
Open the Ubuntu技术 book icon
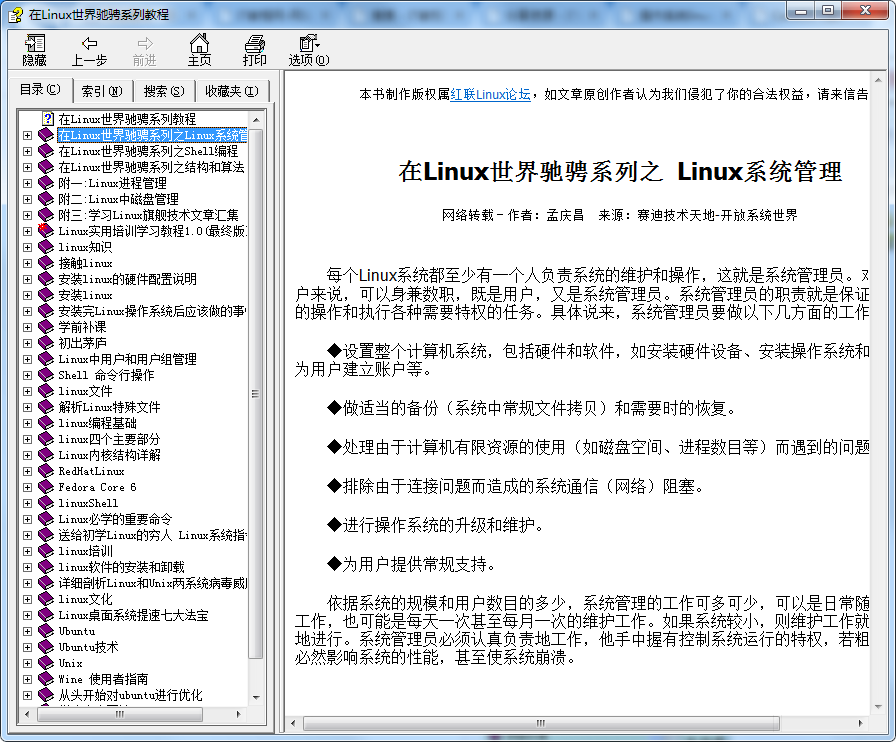44,647
